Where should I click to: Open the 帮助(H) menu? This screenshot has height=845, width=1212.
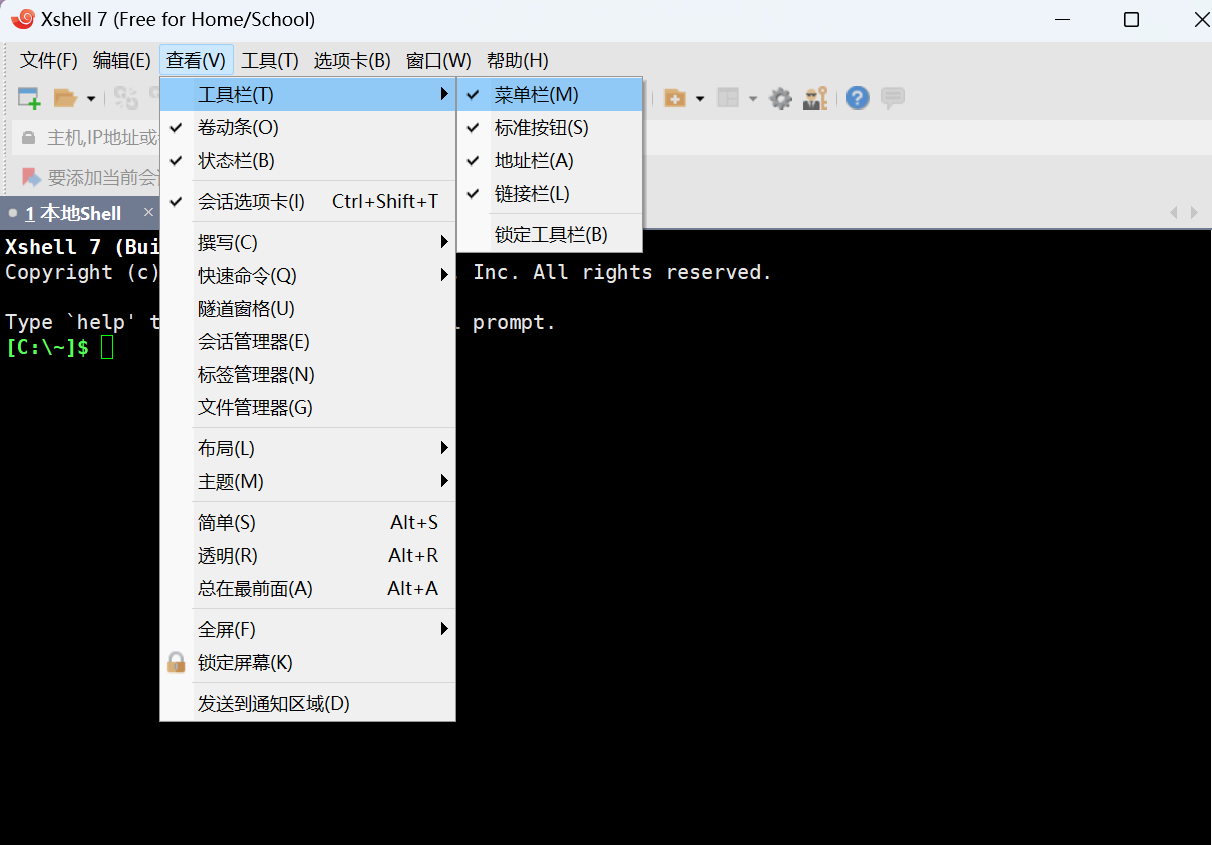(x=518, y=60)
